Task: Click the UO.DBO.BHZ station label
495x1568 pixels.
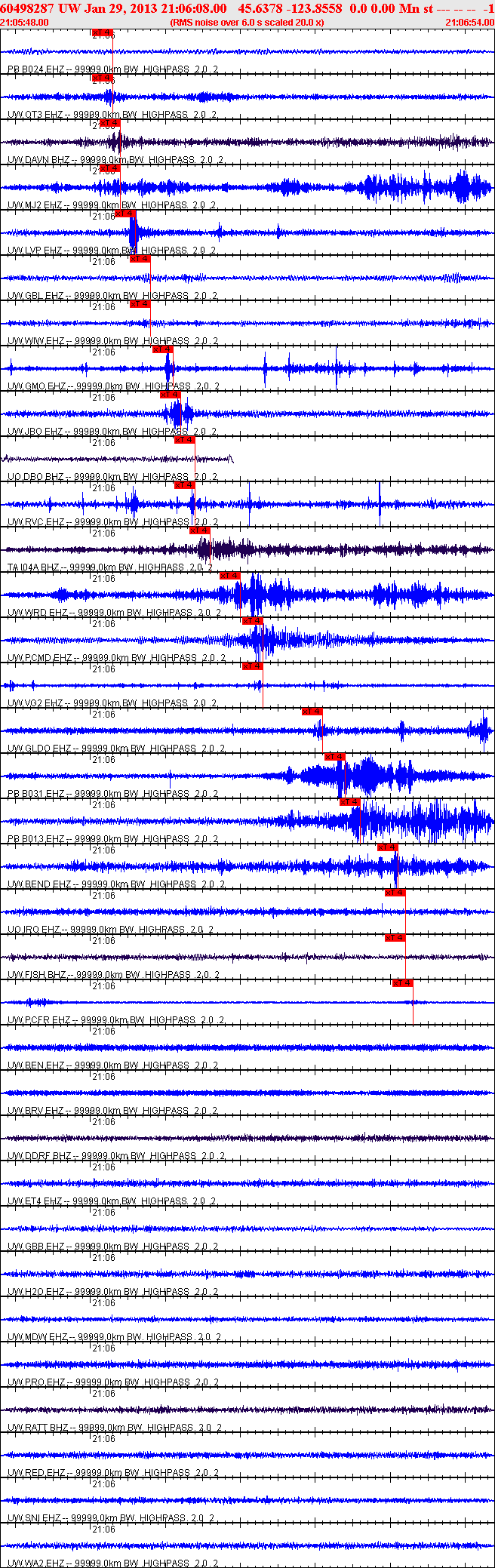Action: pos(35,477)
